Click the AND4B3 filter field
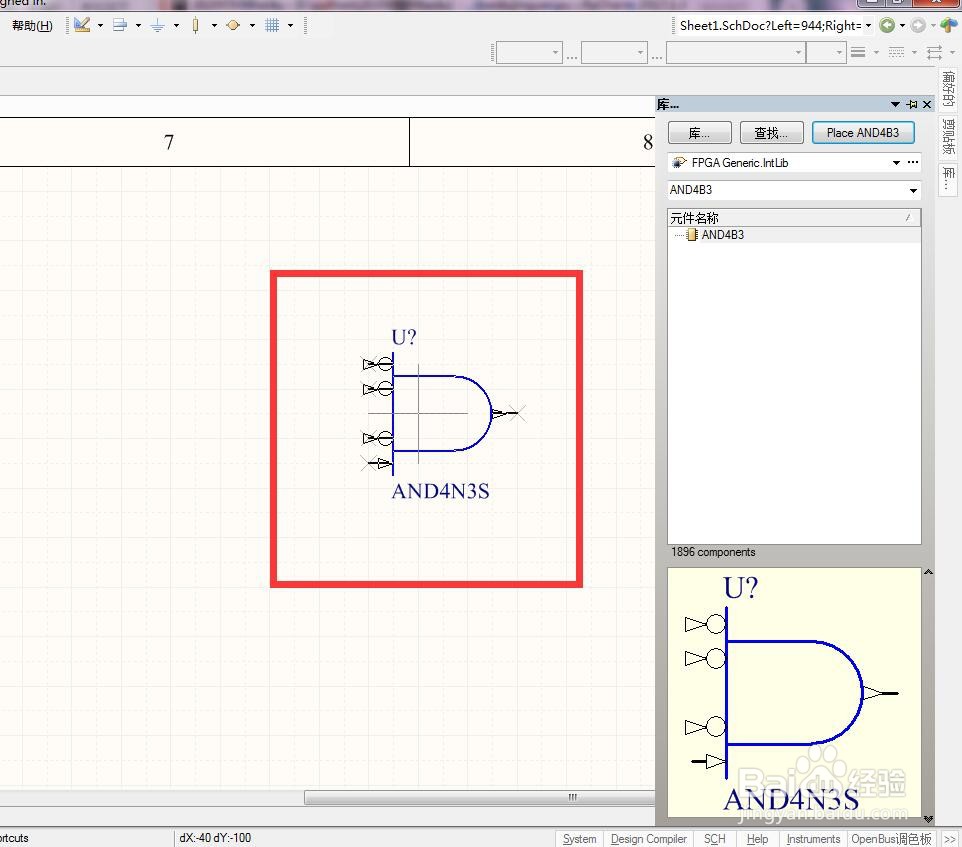Screen dimensions: 962x847 787,190
